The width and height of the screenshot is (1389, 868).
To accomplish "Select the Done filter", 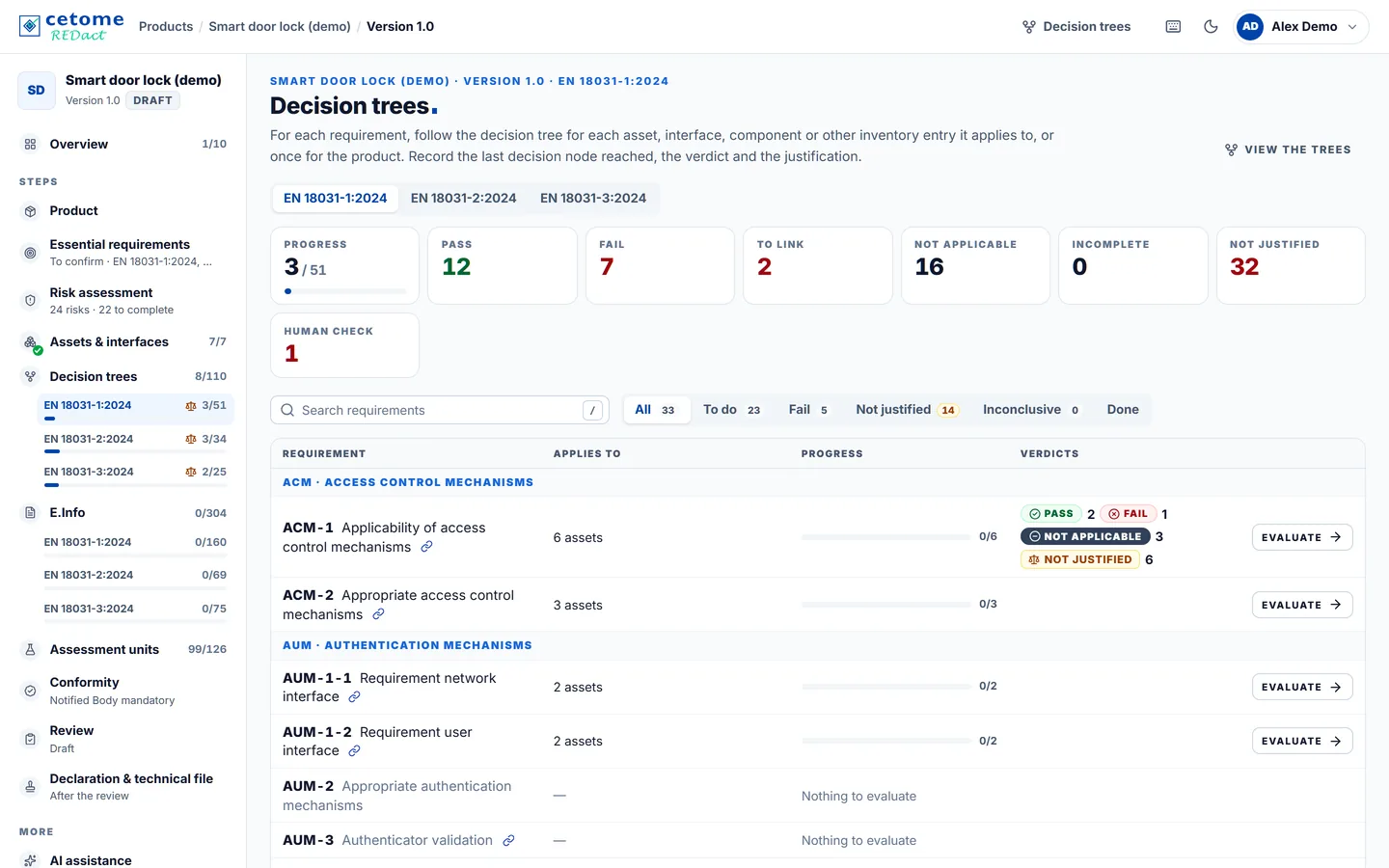I will (x=1123, y=410).
